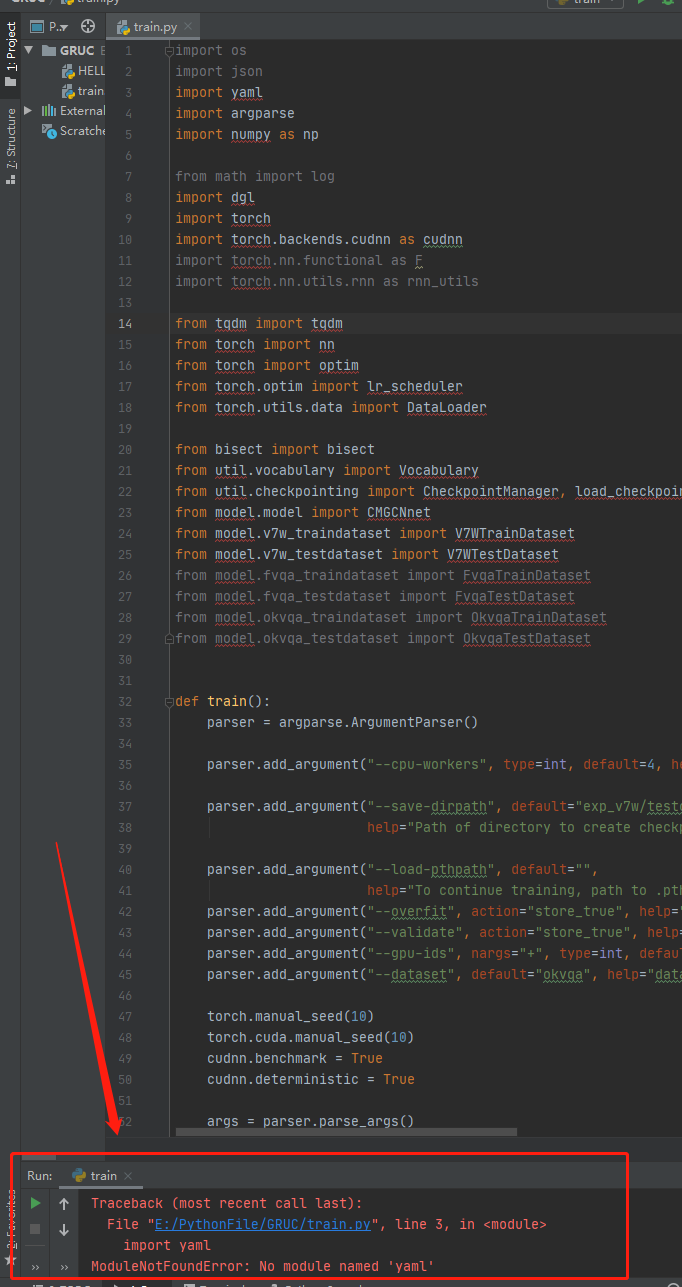This screenshot has height=1287, width=682.
Task: Click the gray Stop process button
Action: [x=35, y=1229]
